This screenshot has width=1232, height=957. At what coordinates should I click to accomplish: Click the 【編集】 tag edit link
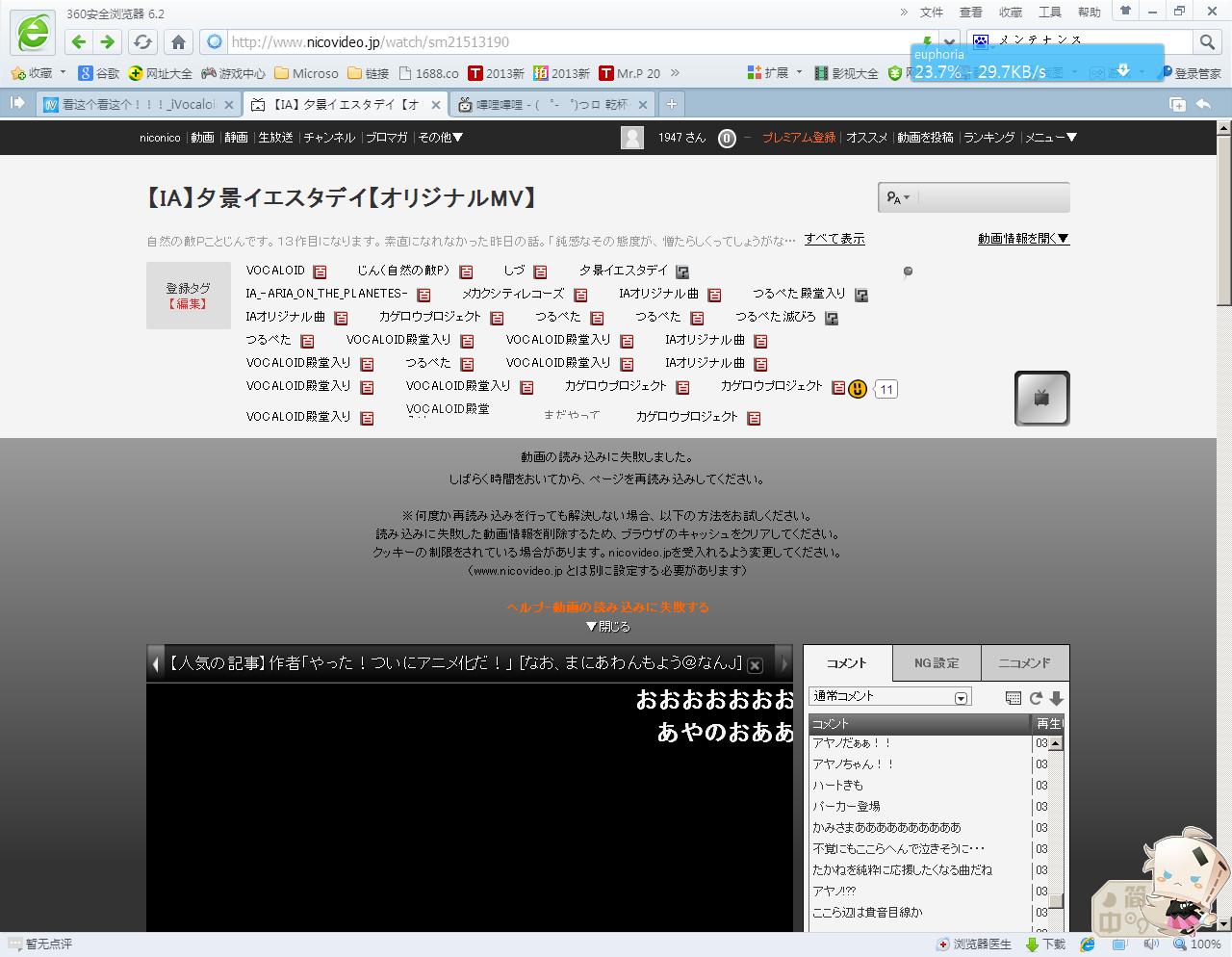click(188, 304)
